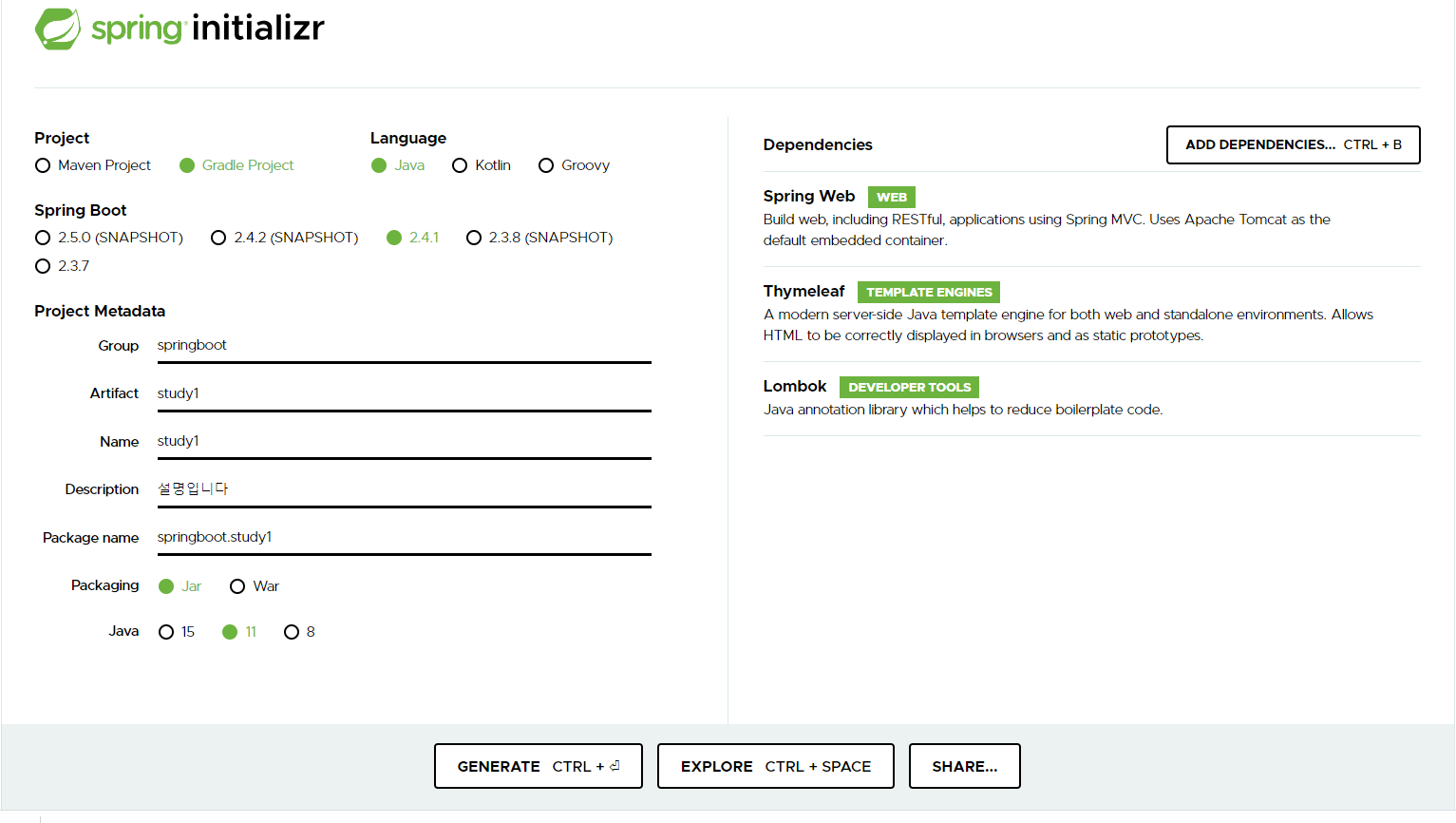This screenshot has height=823, width=1456.
Task: Select Spring Boot 2.3.8 (SNAPSHOT)
Action: tap(539, 238)
